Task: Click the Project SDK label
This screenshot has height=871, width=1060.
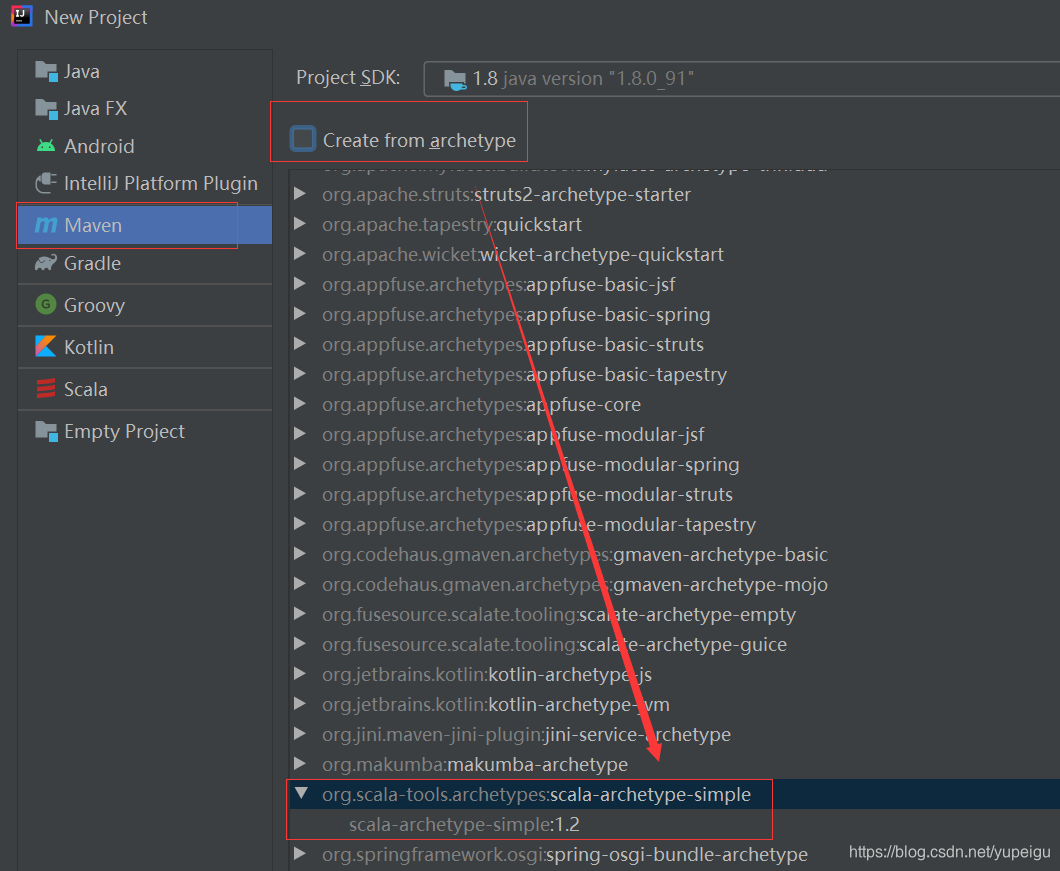Action: pyautogui.click(x=348, y=78)
